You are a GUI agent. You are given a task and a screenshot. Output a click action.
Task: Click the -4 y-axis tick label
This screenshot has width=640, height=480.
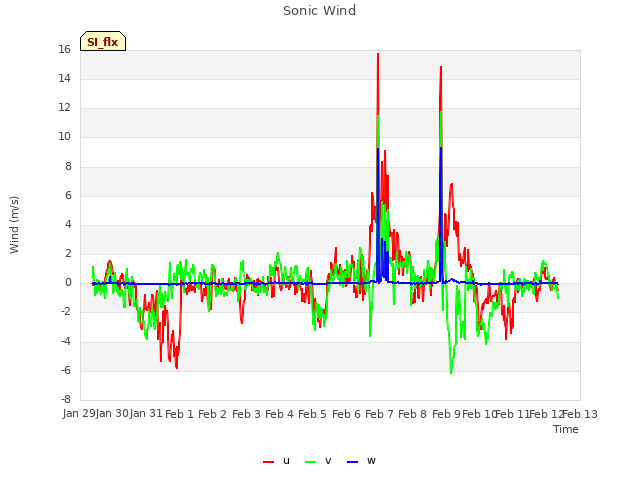click(x=66, y=341)
